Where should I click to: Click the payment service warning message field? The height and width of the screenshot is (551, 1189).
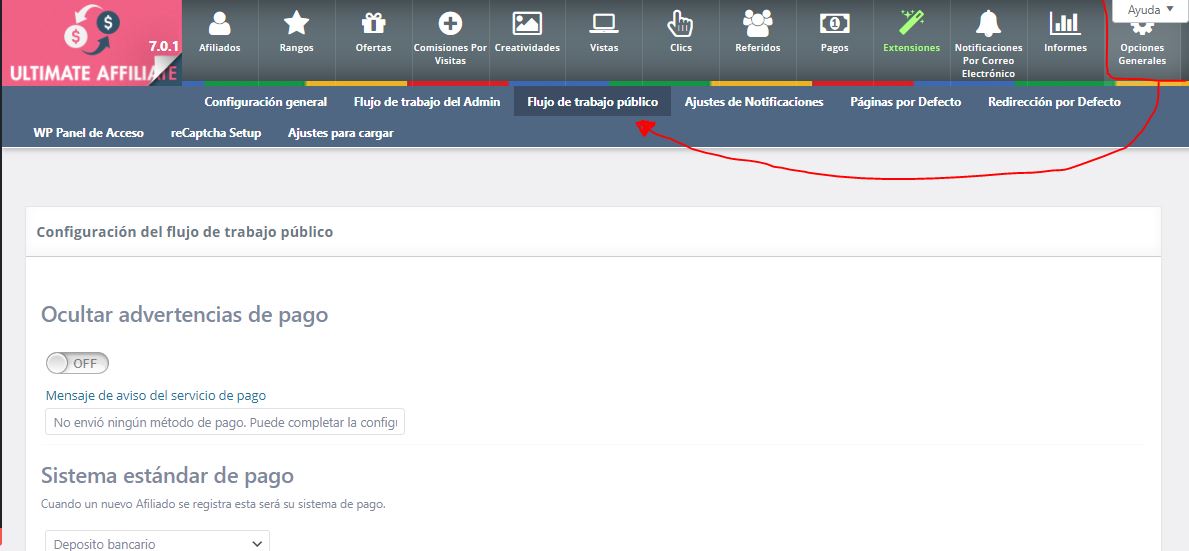click(225, 423)
